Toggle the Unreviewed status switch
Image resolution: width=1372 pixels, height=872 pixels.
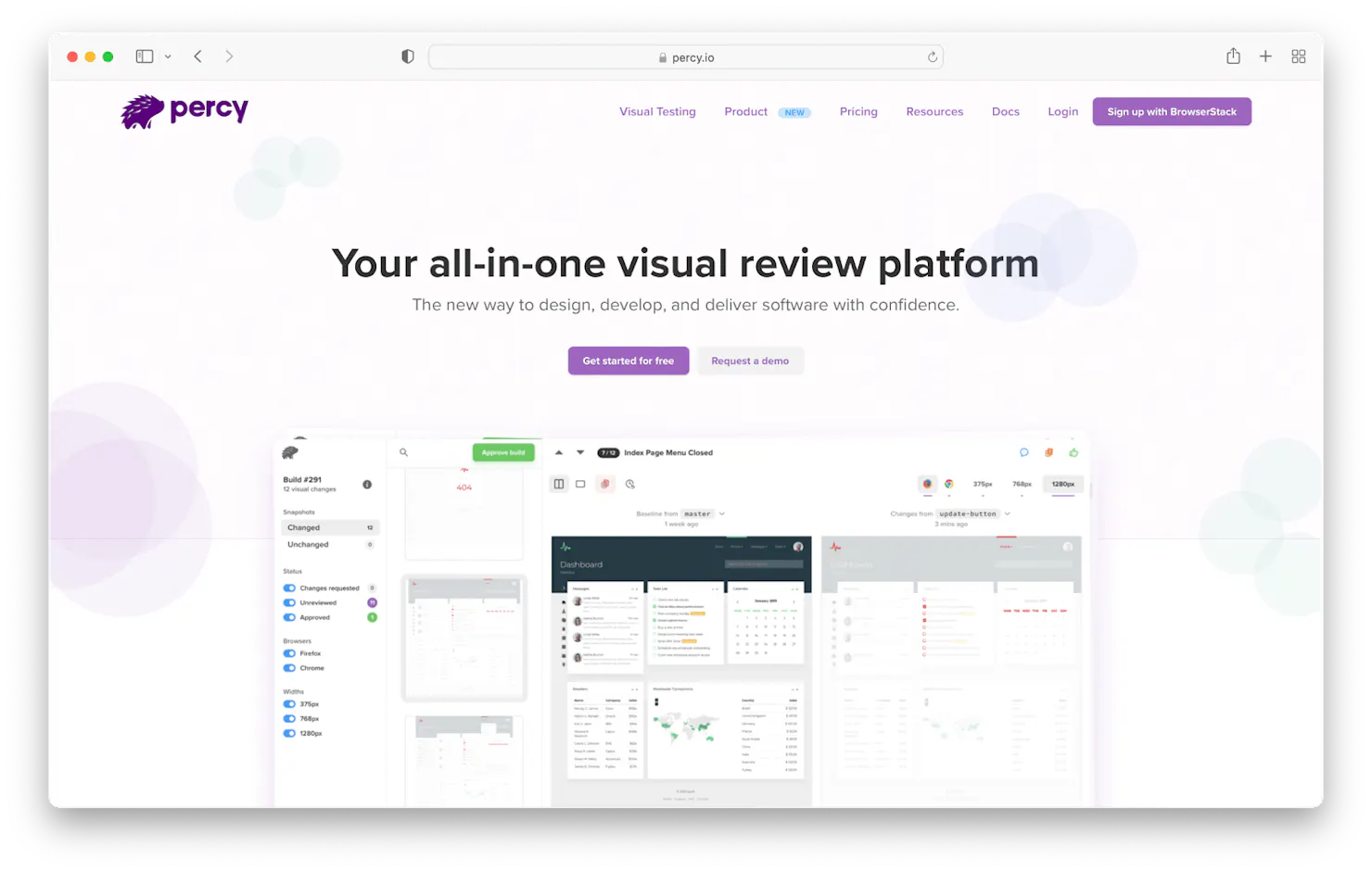click(289, 603)
